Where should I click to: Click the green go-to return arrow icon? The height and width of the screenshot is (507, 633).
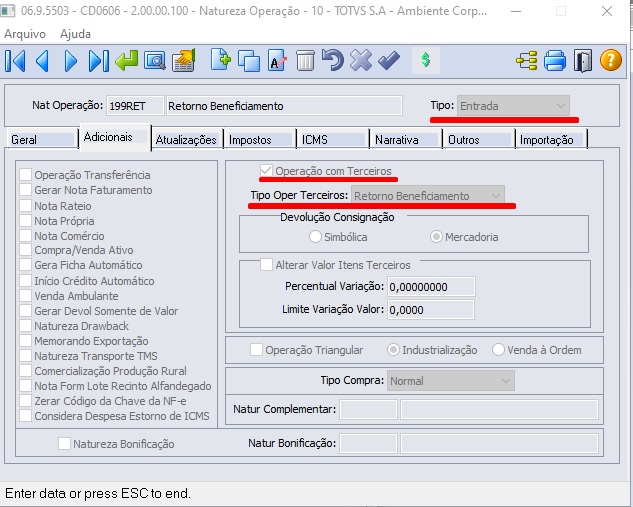[126, 61]
